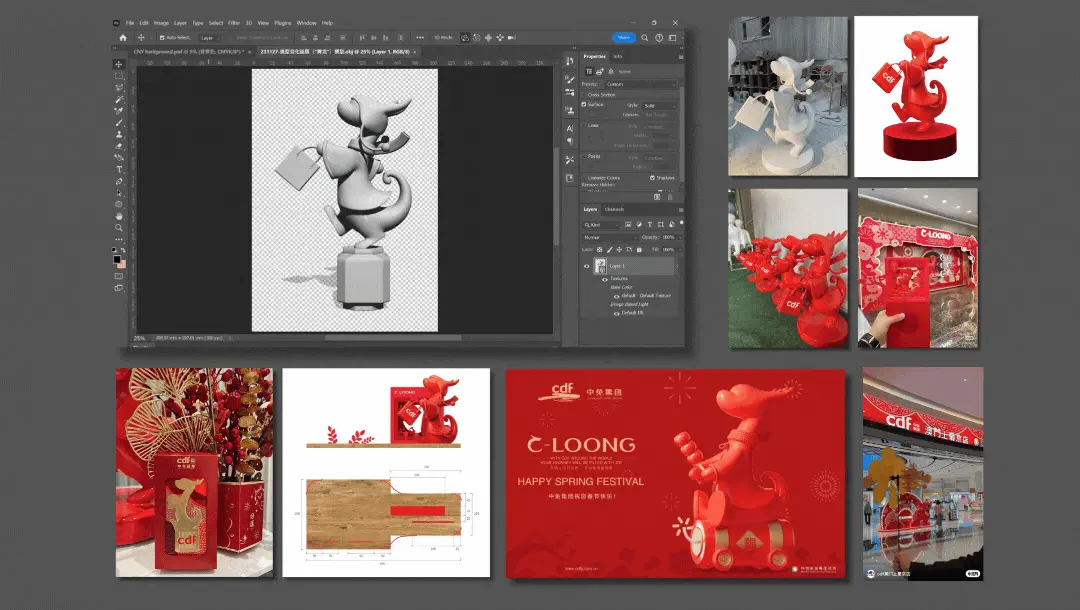Toggle the Surface checkbox

coord(584,105)
